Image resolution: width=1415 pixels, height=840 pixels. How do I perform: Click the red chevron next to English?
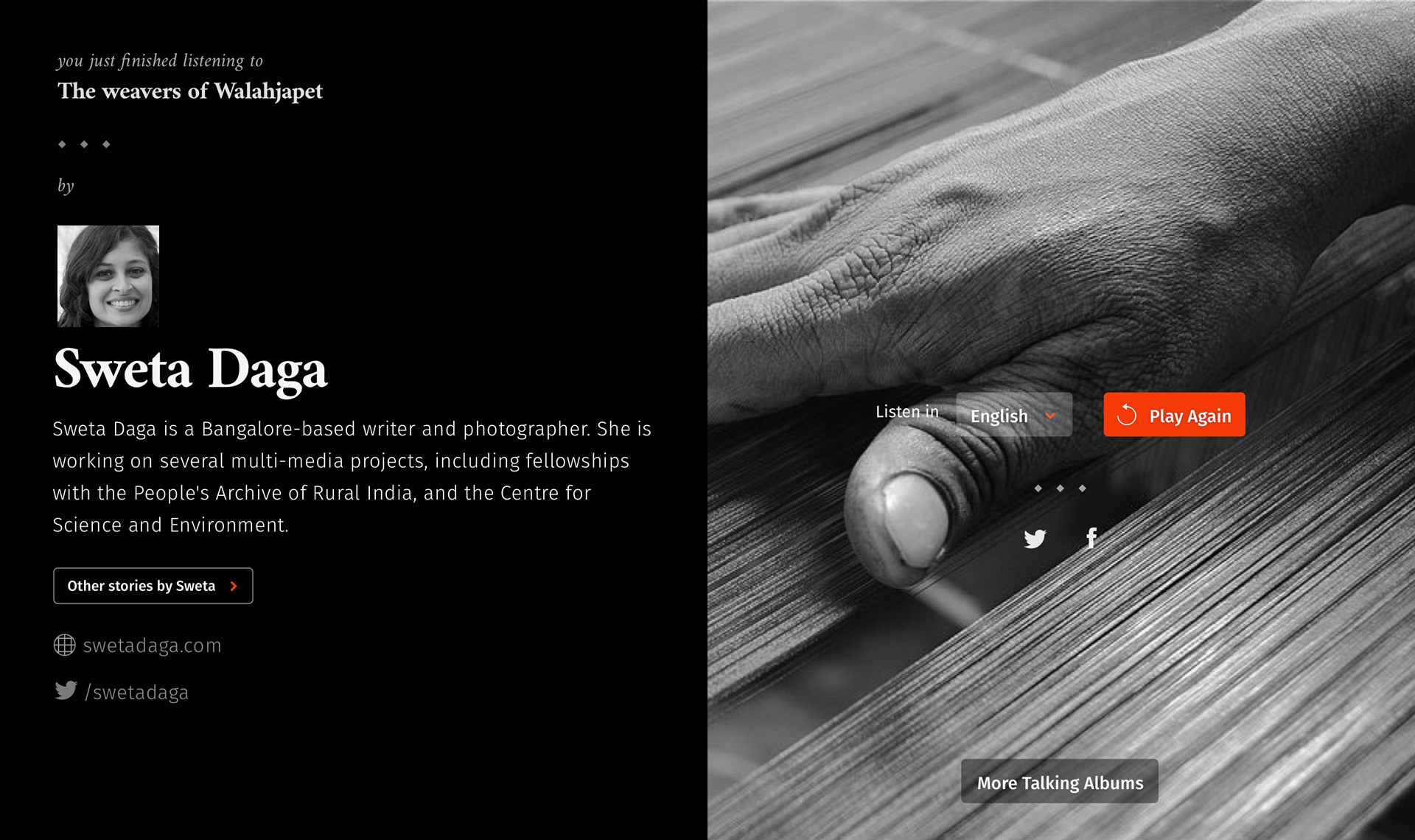1050,416
